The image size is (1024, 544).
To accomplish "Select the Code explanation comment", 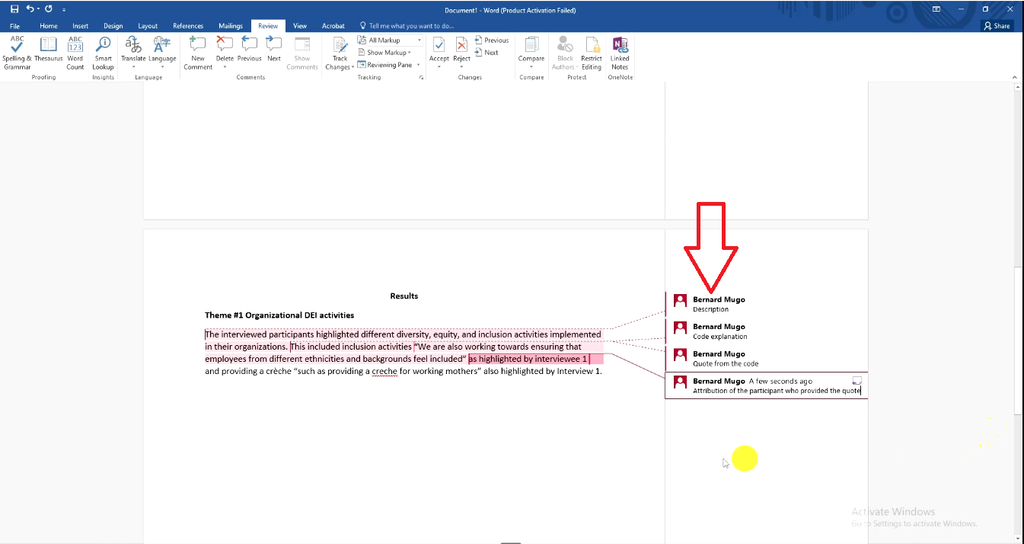I will [767, 331].
